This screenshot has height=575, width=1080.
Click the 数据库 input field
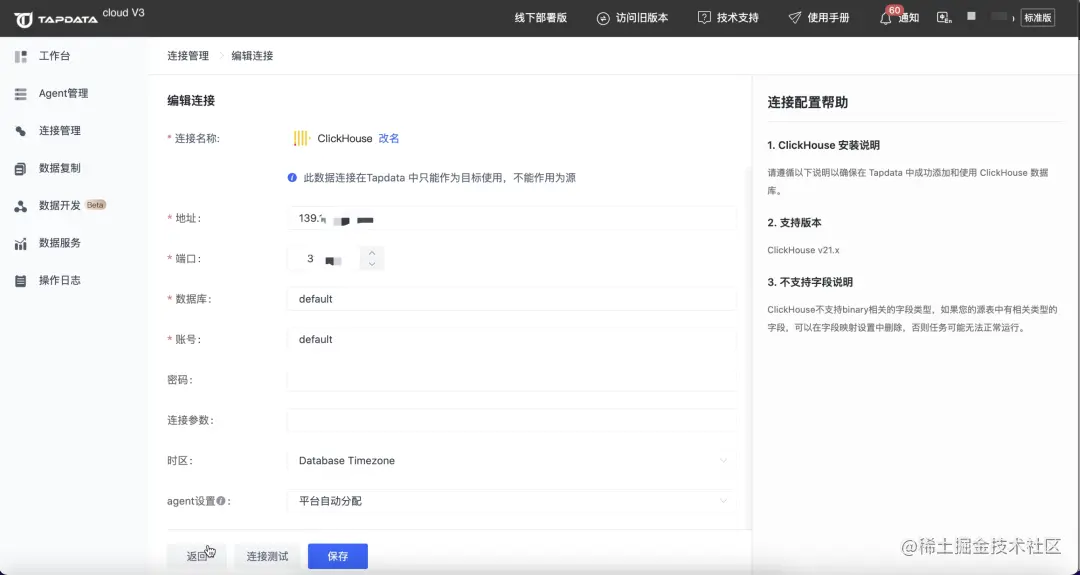pos(512,300)
